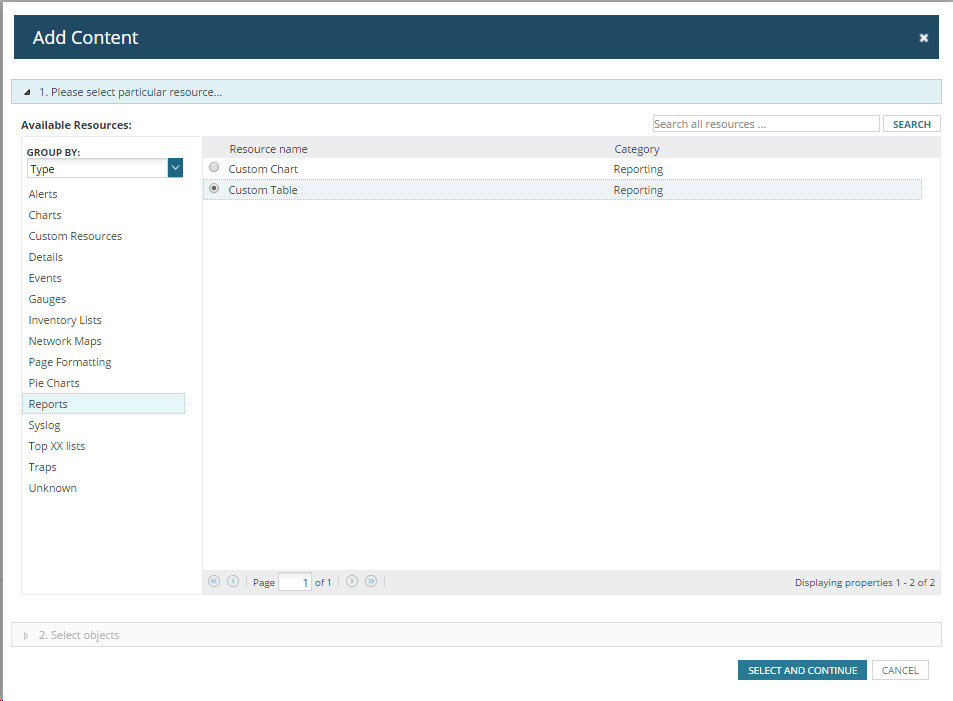Click the page number input box
Viewport: 953px width, 701px height.
click(x=295, y=582)
